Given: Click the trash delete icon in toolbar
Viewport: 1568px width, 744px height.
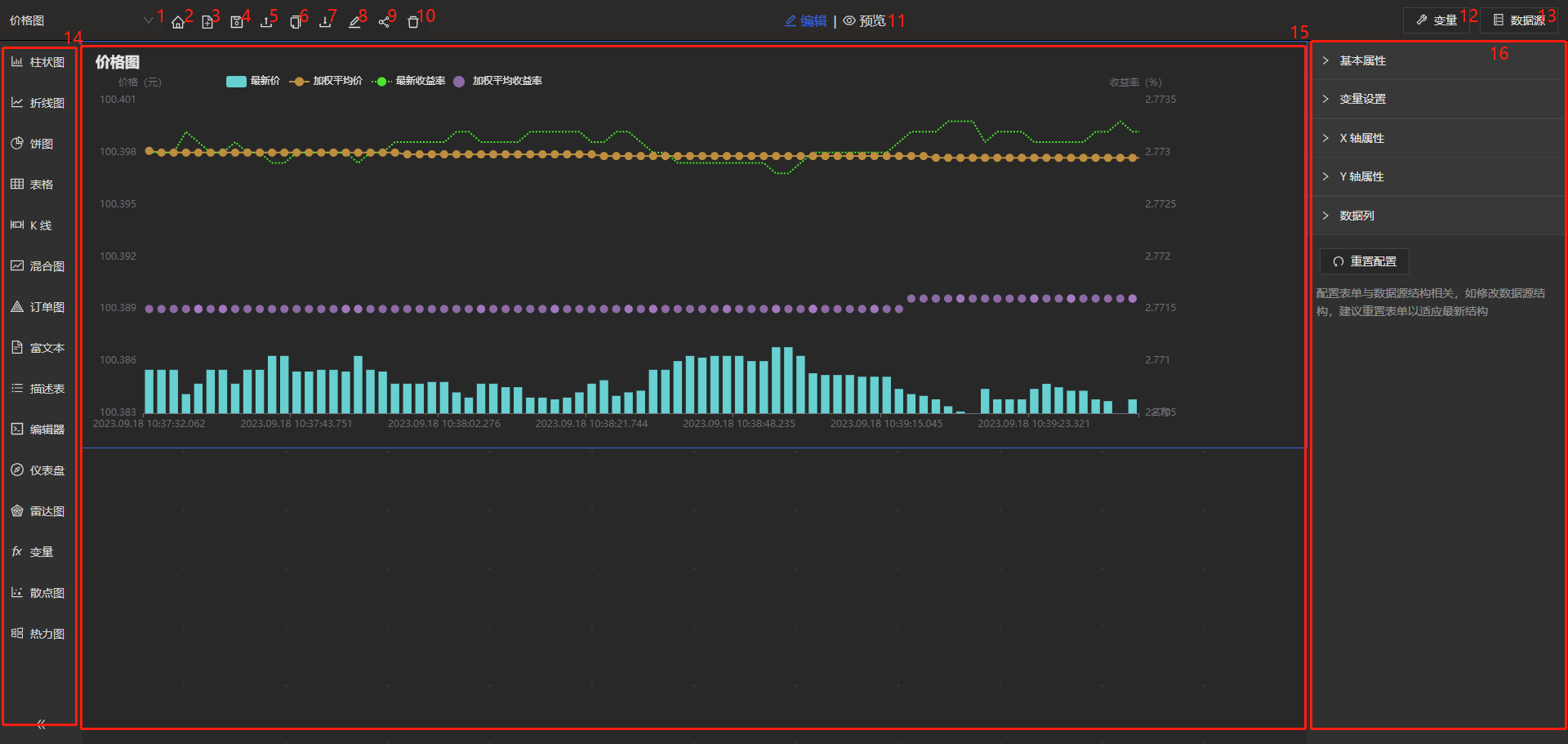Looking at the screenshot, I should click(x=413, y=22).
